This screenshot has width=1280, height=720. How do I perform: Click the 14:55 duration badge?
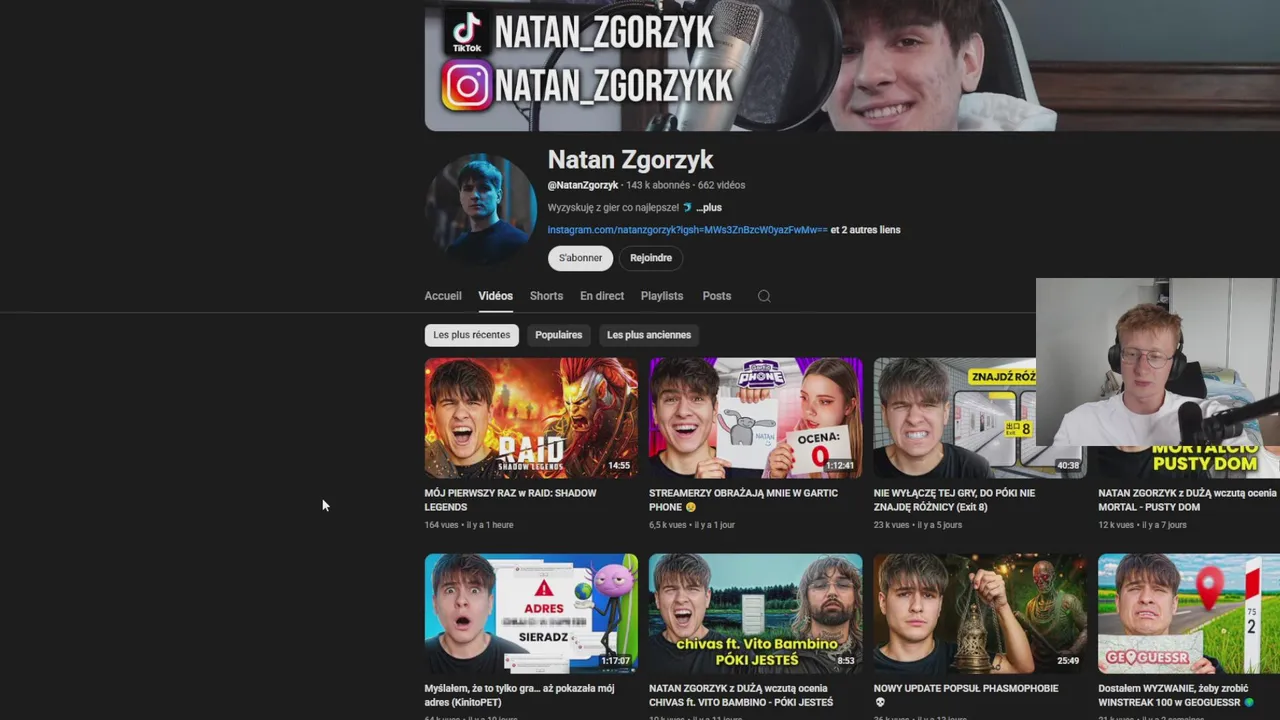tap(619, 466)
